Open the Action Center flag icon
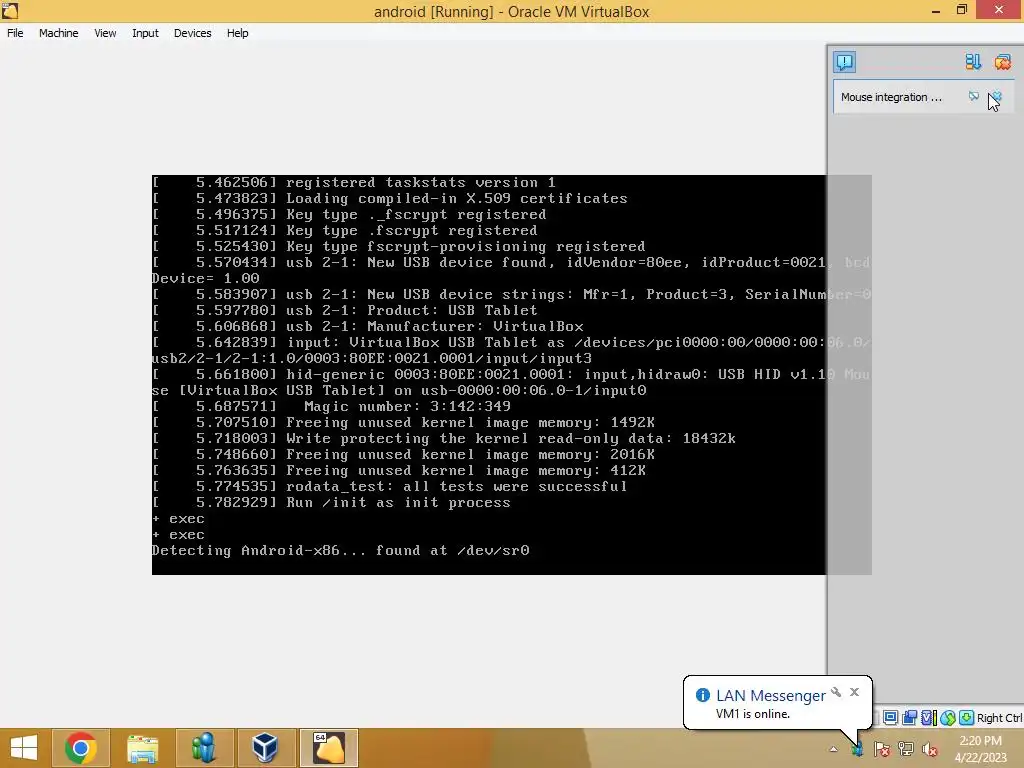This screenshot has width=1024, height=768. (882, 749)
